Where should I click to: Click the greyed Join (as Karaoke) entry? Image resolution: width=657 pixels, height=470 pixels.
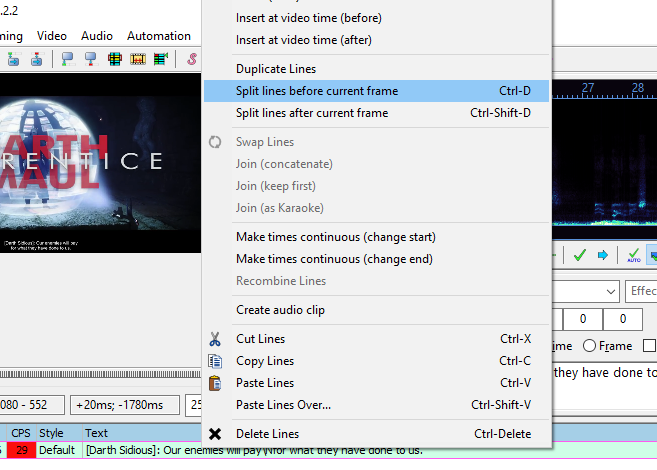pos(376,208)
